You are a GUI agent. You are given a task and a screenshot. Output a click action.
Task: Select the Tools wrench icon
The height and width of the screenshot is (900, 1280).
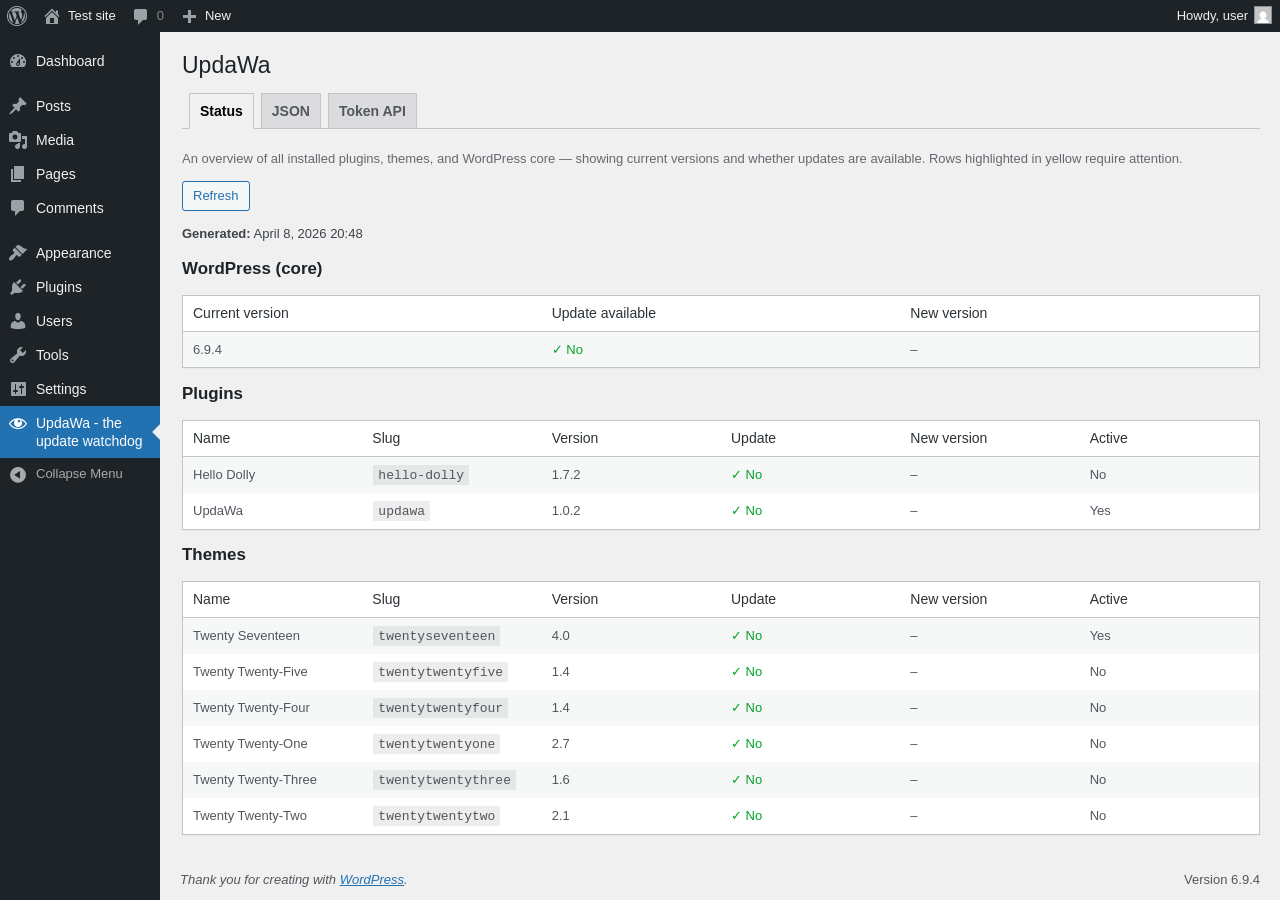(18, 355)
